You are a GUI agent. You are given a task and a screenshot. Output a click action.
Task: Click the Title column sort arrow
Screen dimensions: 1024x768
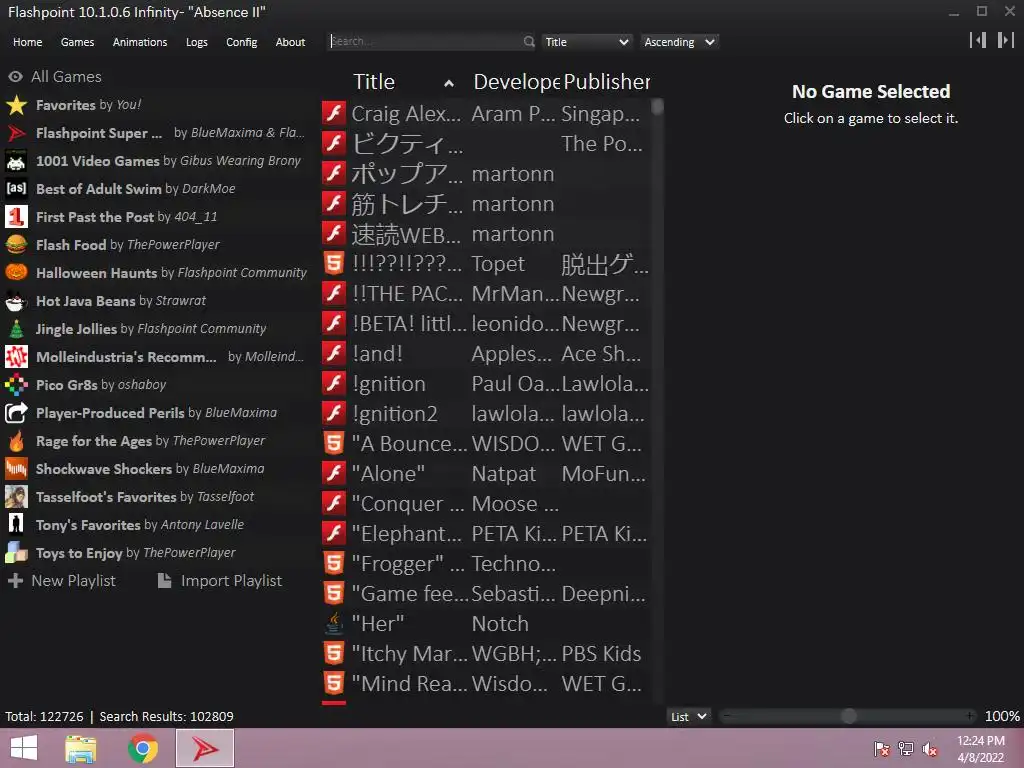coord(449,83)
